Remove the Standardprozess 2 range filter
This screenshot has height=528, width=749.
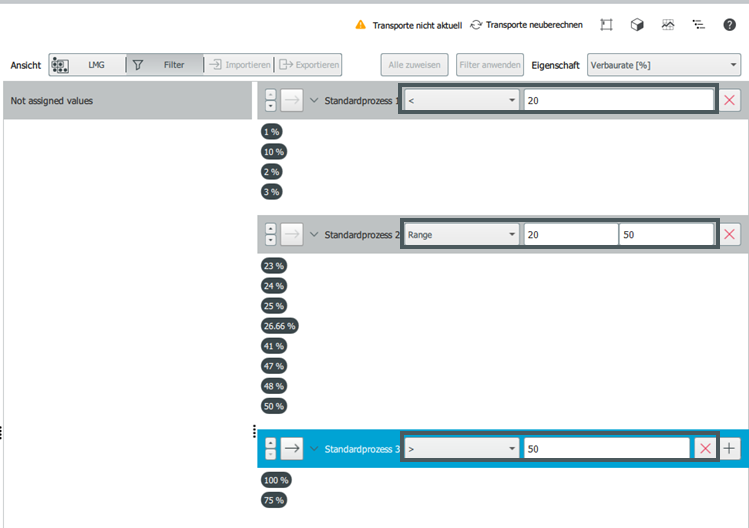(x=730, y=234)
